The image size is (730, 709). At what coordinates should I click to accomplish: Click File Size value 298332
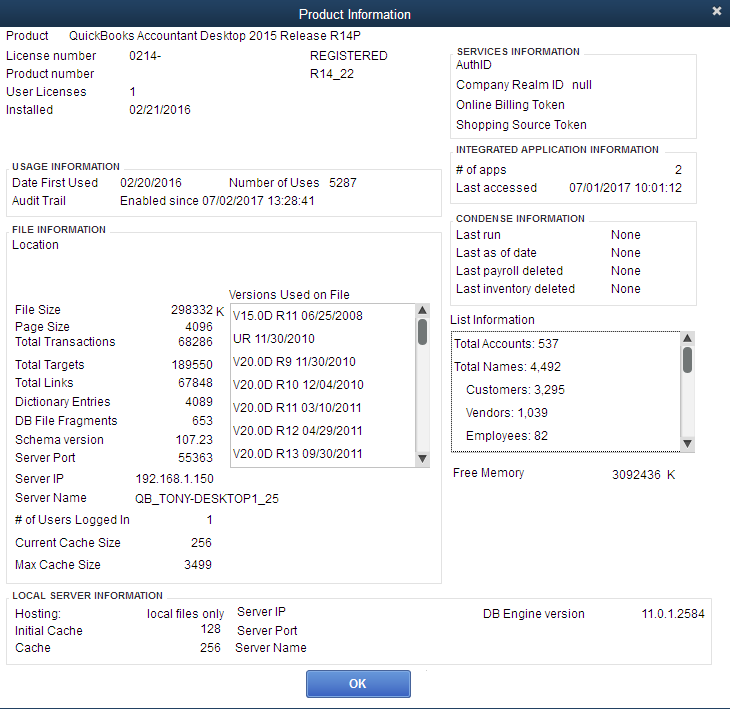click(x=192, y=310)
